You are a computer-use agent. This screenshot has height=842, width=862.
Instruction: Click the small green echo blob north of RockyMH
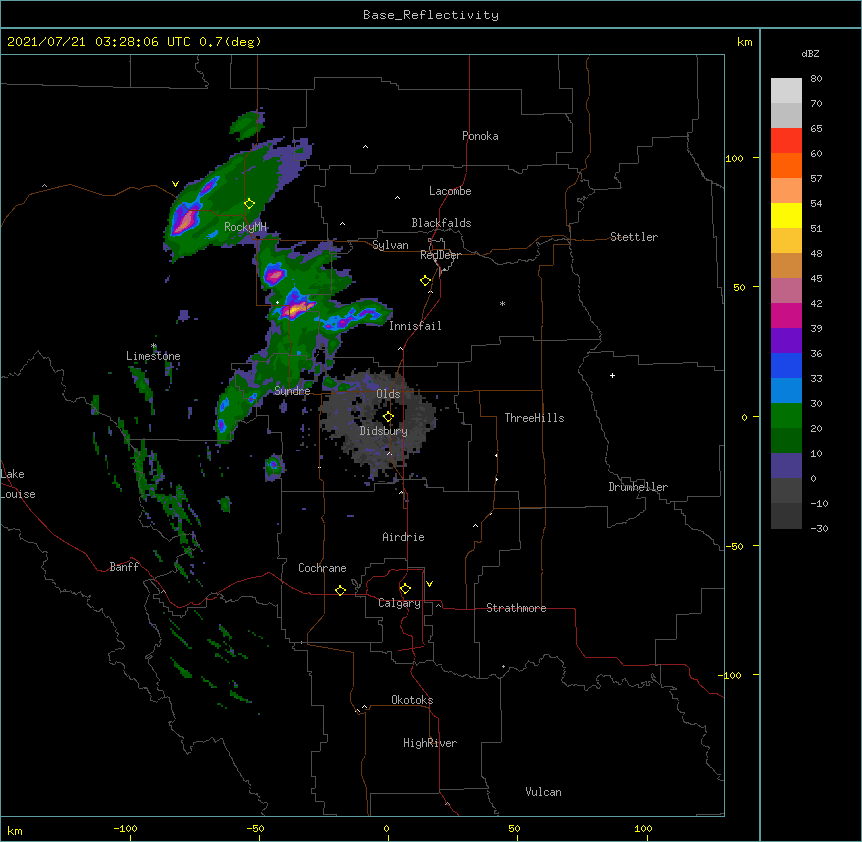[247, 125]
